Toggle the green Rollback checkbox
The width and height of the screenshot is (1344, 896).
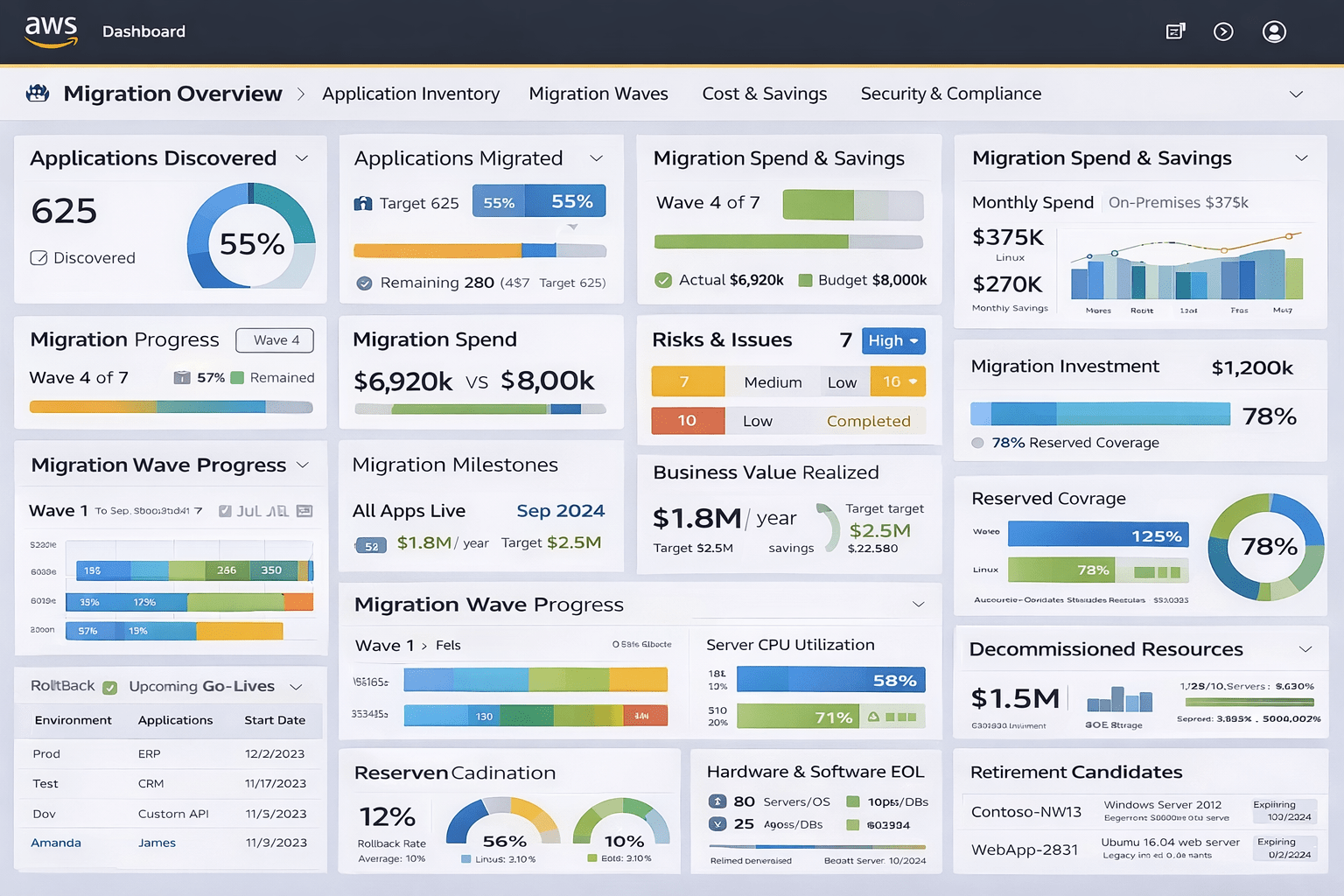108,686
